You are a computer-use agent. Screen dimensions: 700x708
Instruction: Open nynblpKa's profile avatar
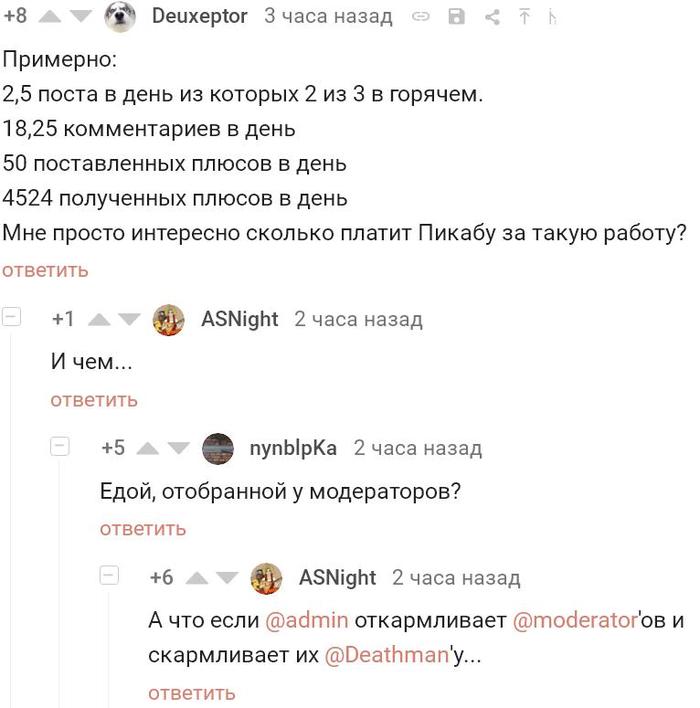pos(219,448)
